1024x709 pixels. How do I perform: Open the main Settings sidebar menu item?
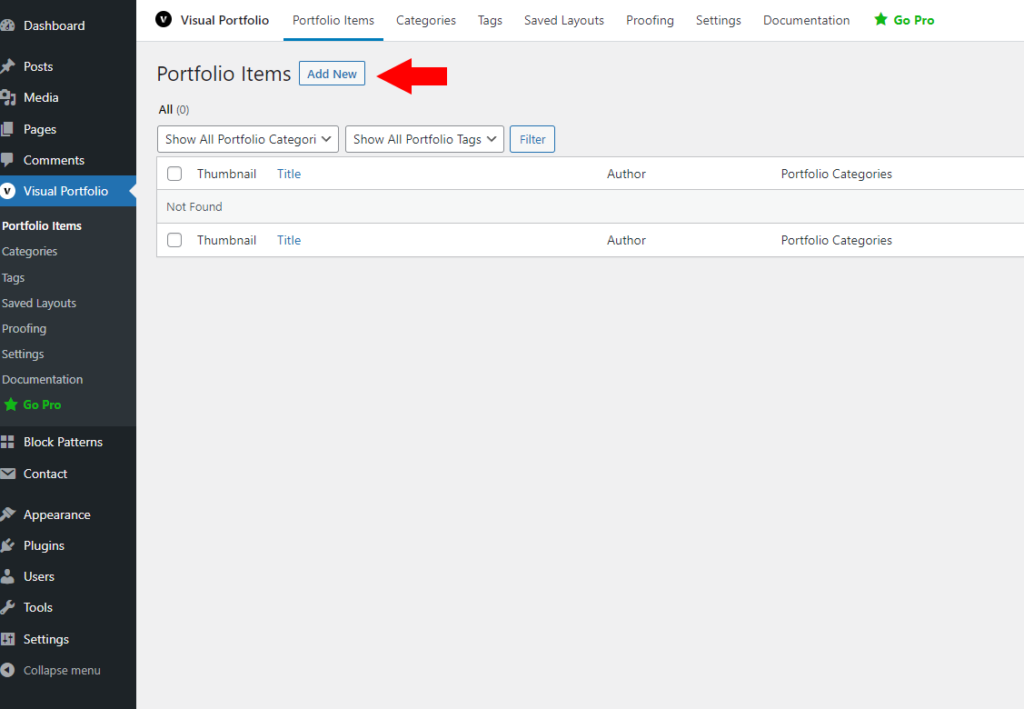[46, 639]
